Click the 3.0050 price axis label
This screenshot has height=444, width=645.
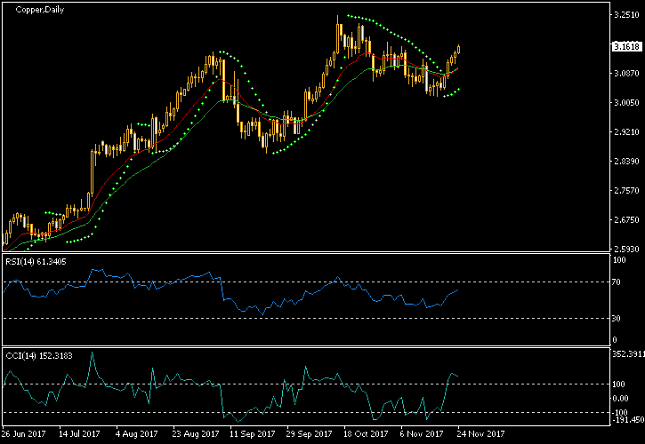point(626,102)
